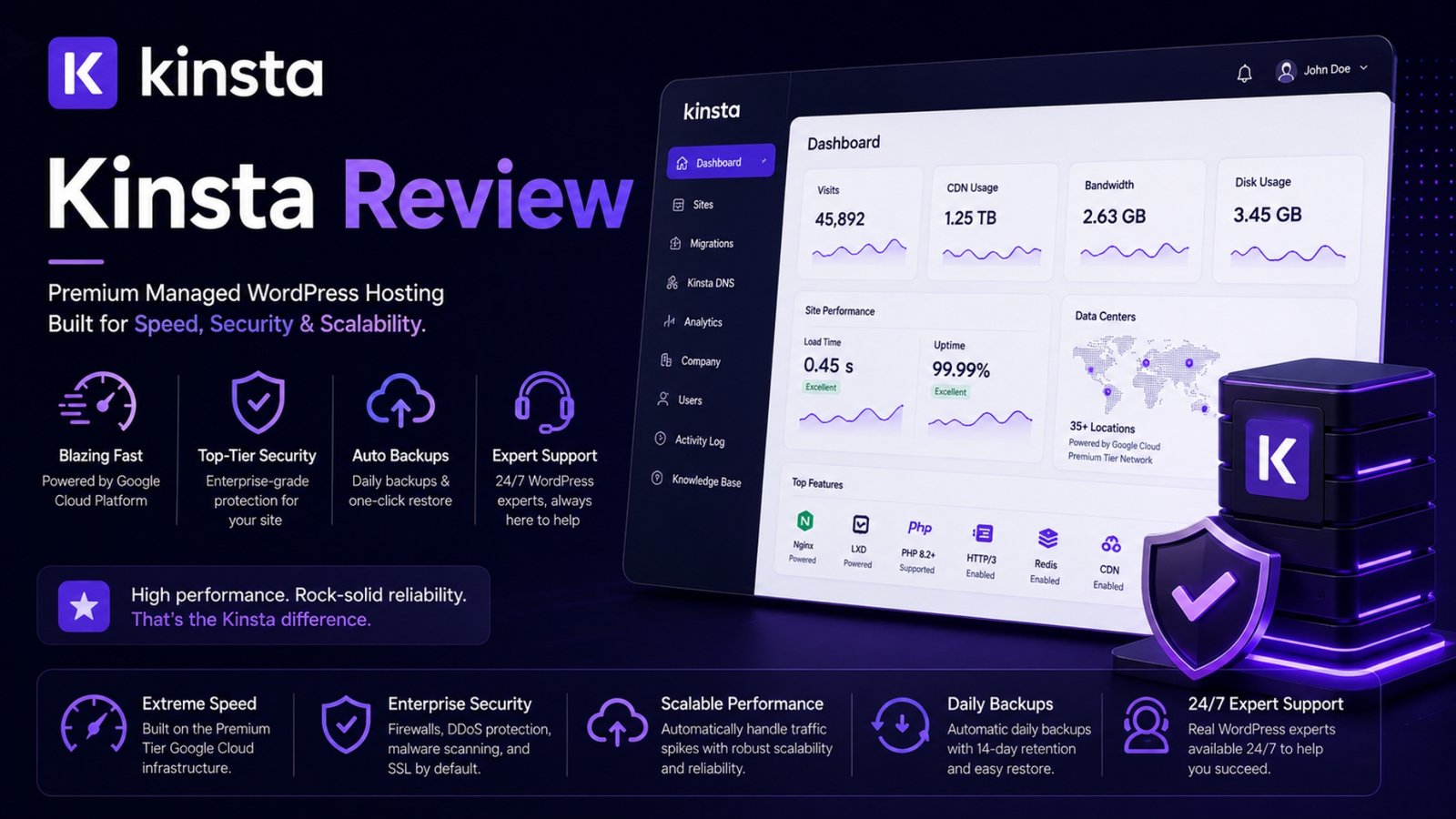Click the Premium Managed WordPress Hosting text
This screenshot has height=819, width=1456.
coord(246,293)
